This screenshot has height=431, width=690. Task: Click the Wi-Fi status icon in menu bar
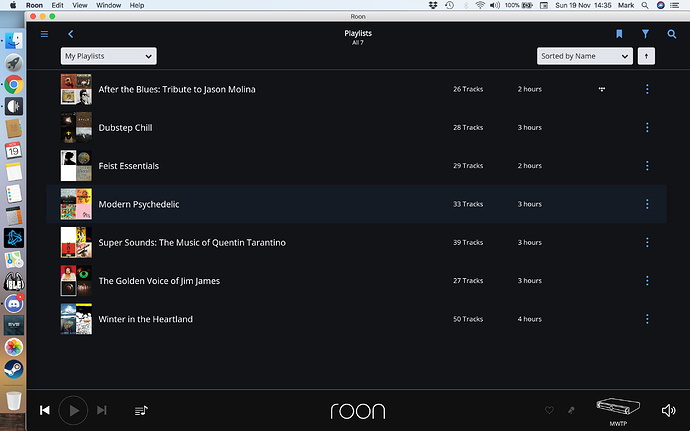(480, 5)
